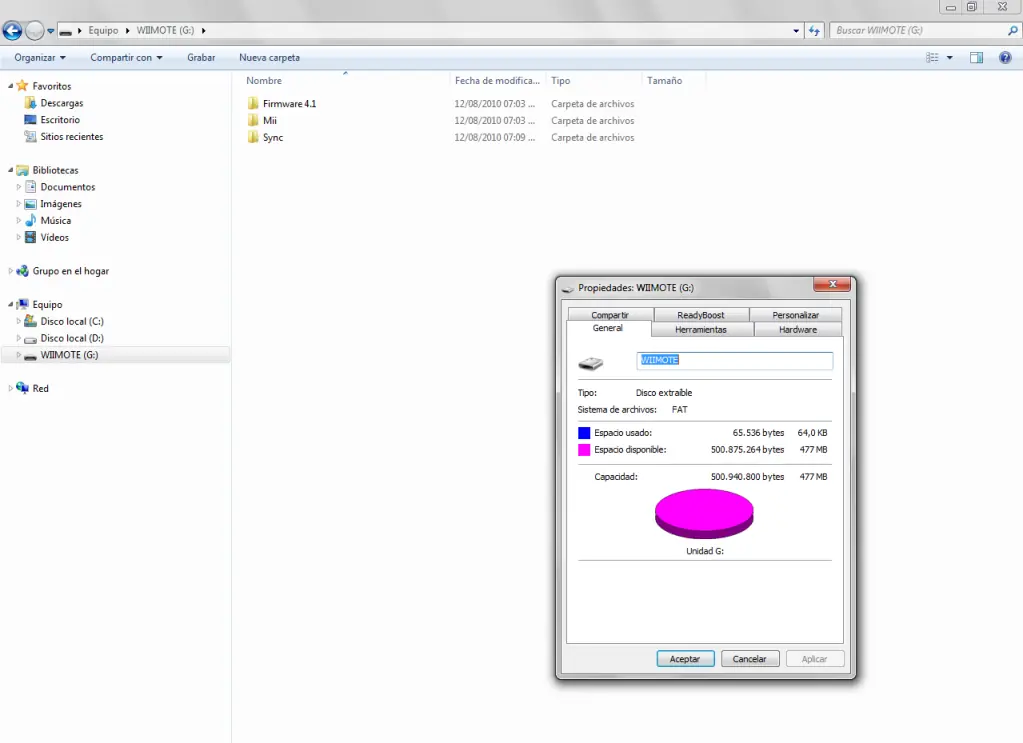Click the Sync folder icon

[x=253, y=137]
